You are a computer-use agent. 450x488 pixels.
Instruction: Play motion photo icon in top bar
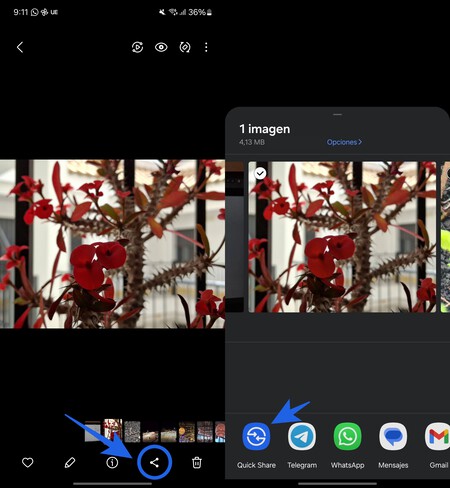137,47
